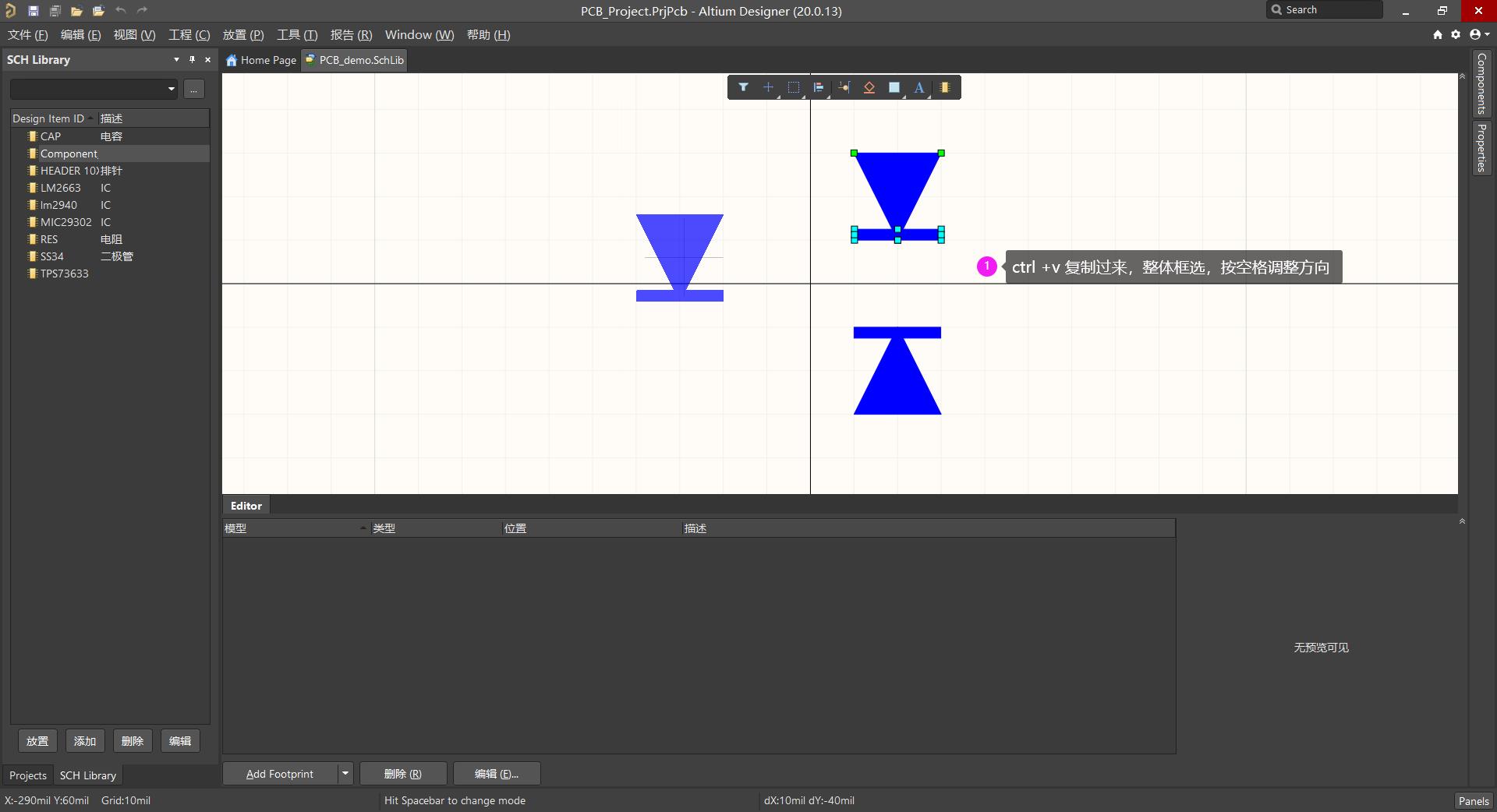Click the home icon at top right
This screenshot has height=812, width=1497.
tap(1438, 34)
